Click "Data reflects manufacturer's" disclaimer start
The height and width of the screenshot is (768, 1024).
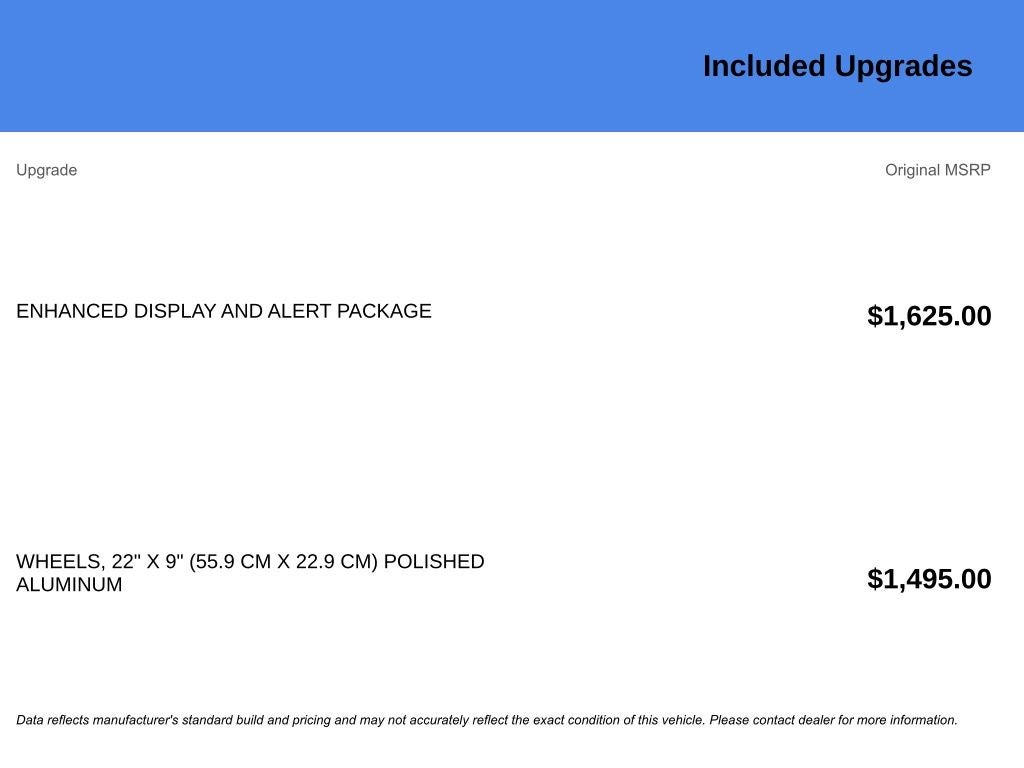[97, 720]
